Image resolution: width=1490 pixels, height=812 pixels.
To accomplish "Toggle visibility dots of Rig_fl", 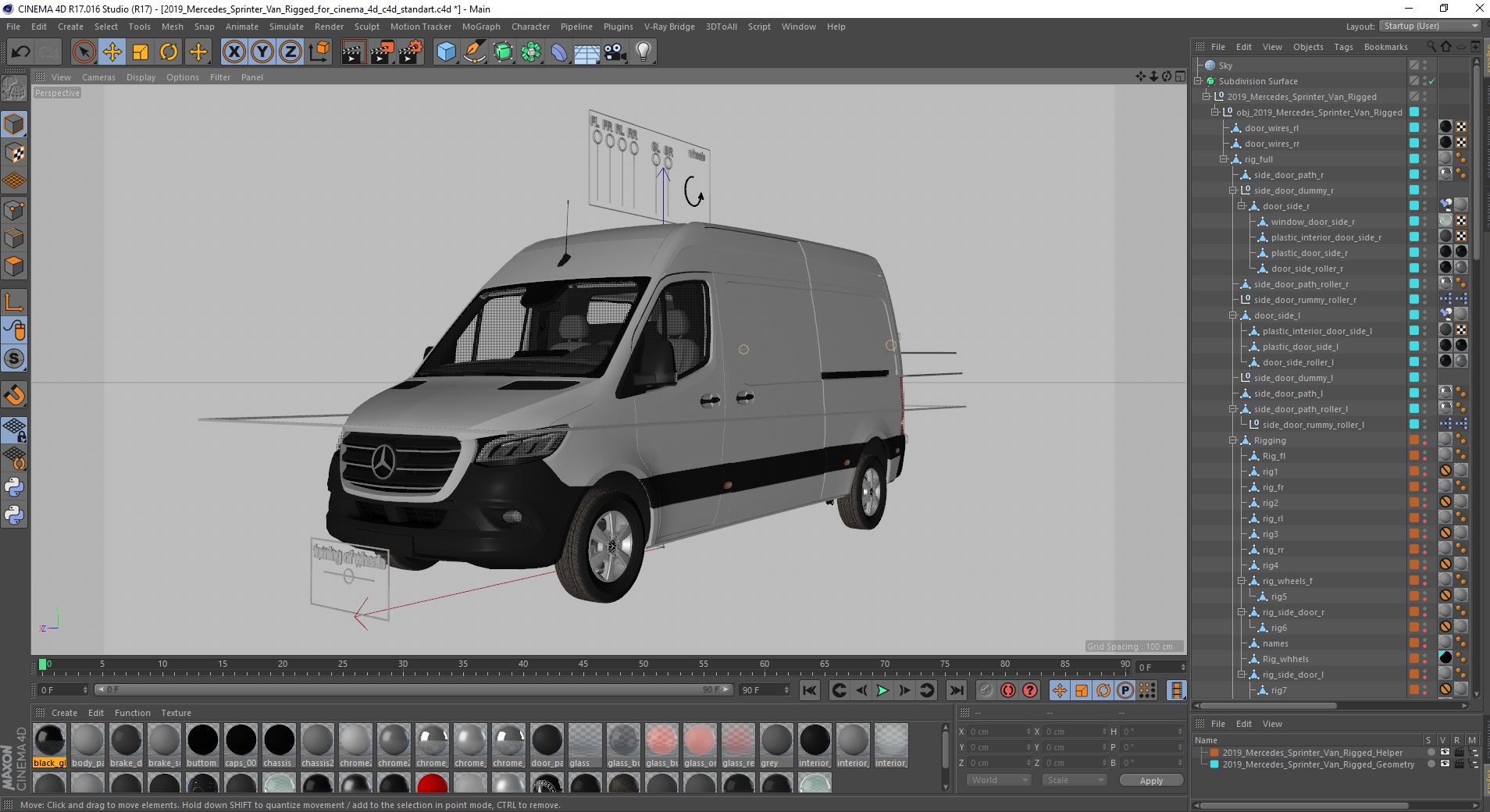I will click(1425, 456).
